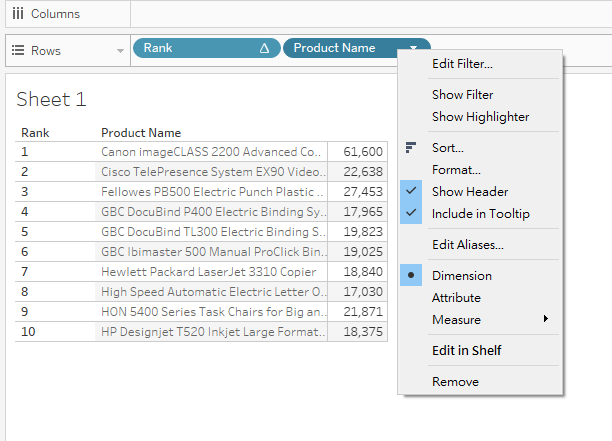Choose Attribute in the context menu
Viewport: 612px width, 441px height.
pos(456,298)
